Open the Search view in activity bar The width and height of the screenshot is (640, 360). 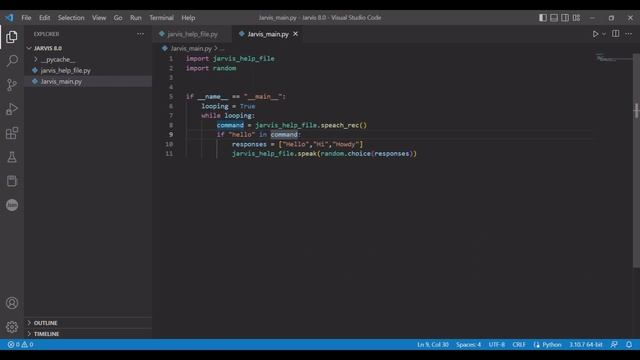point(12,61)
